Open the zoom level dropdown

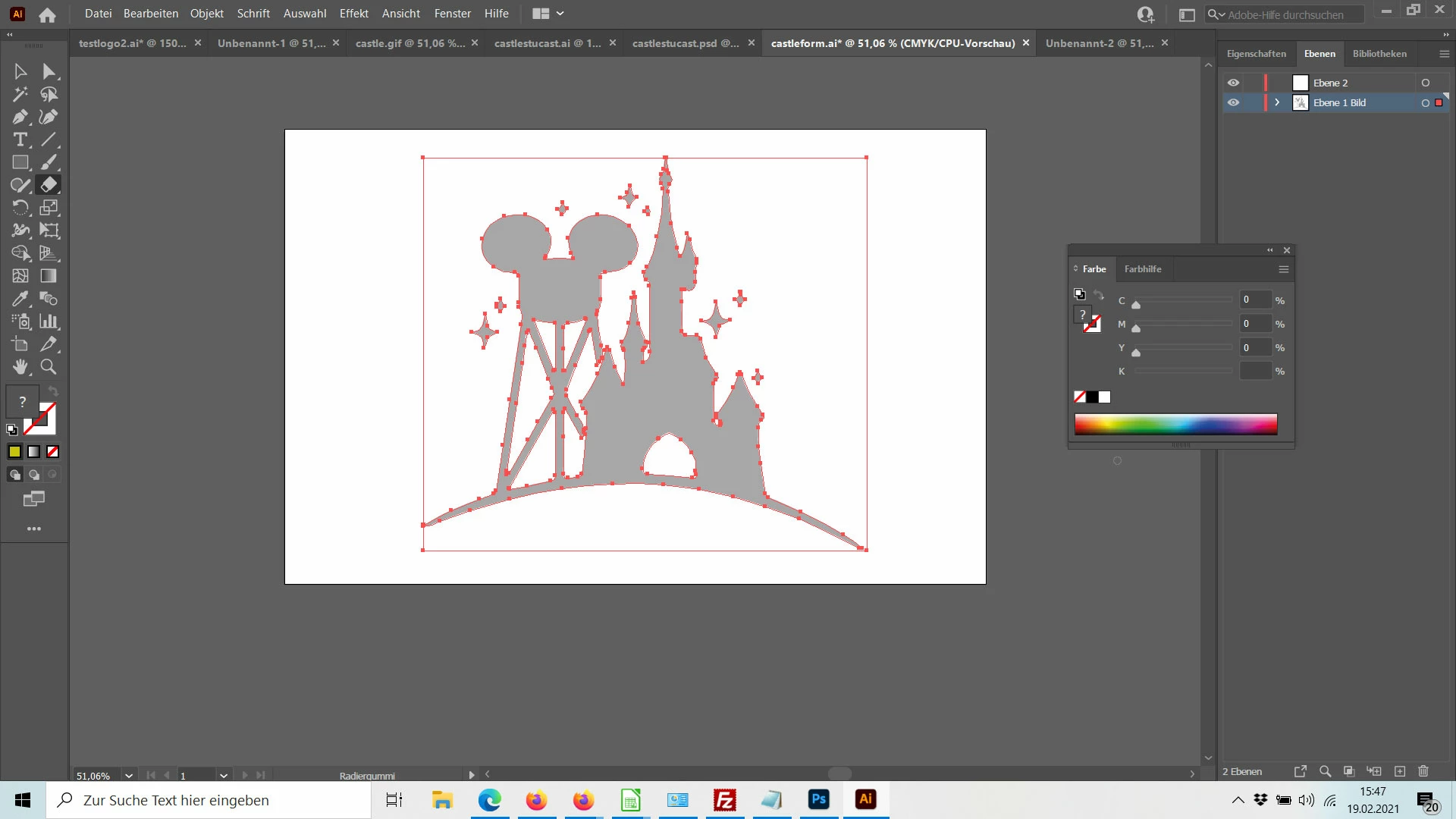pyautogui.click(x=129, y=775)
